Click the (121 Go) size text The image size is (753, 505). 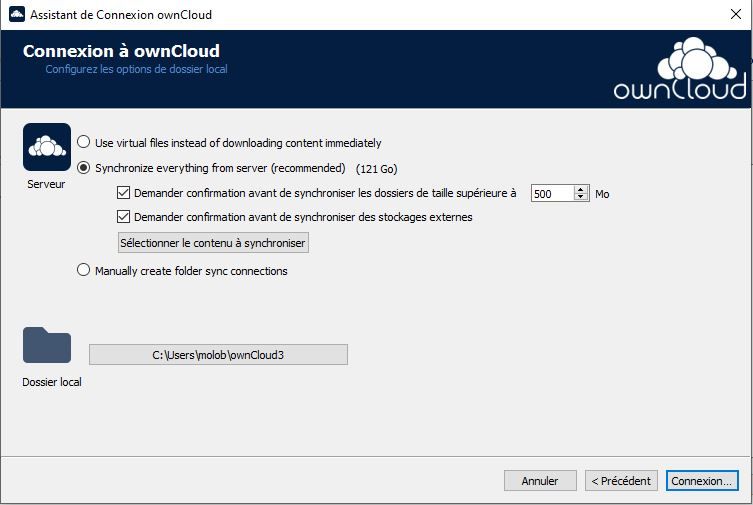coord(376,169)
